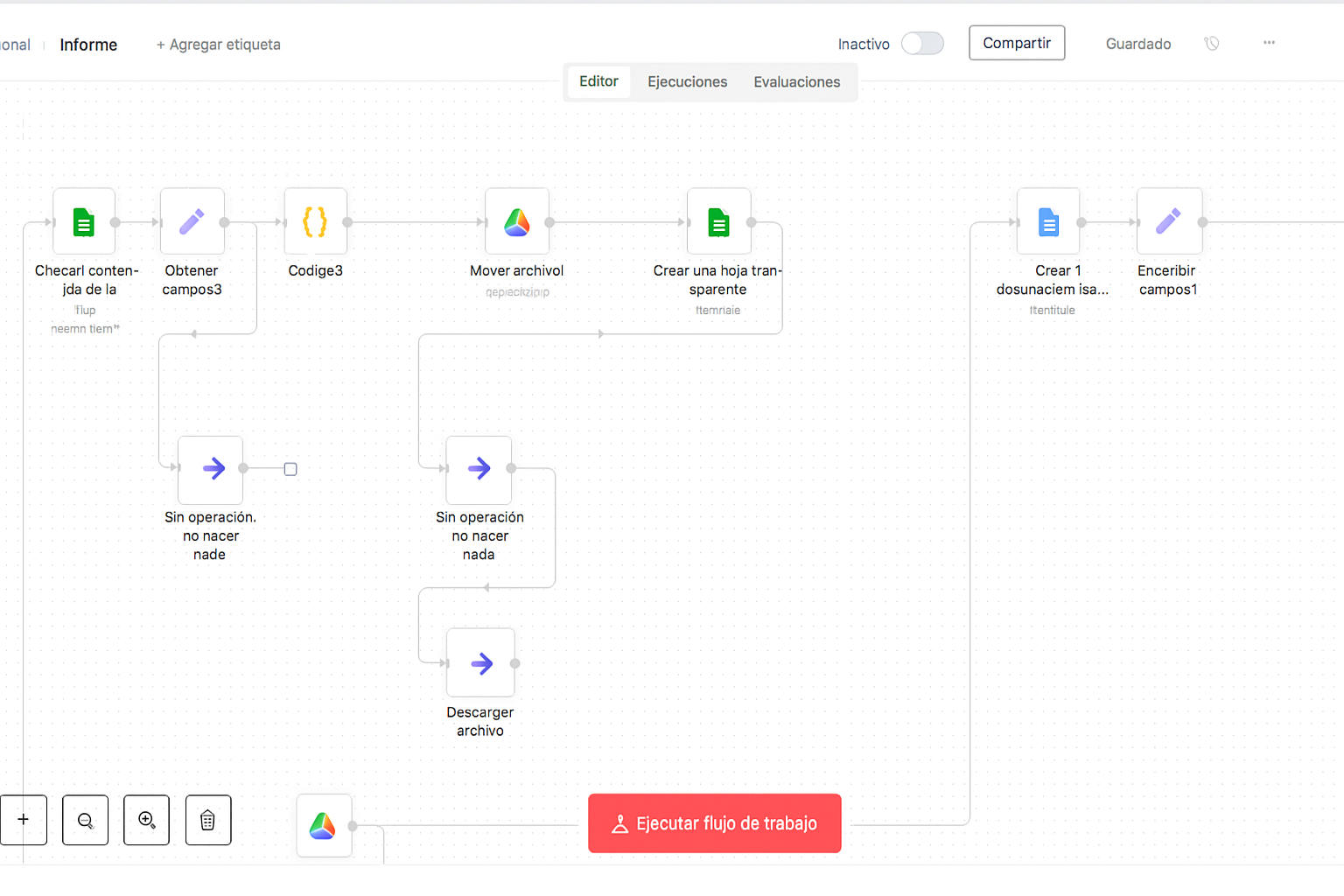This screenshot has height=896, width=1344.
Task: Click the Codige3 node output connector dot
Action: point(347,222)
